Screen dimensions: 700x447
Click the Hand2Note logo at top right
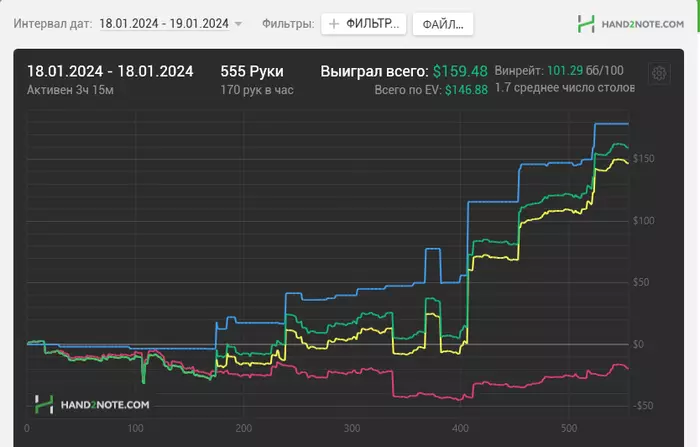[x=630, y=24]
